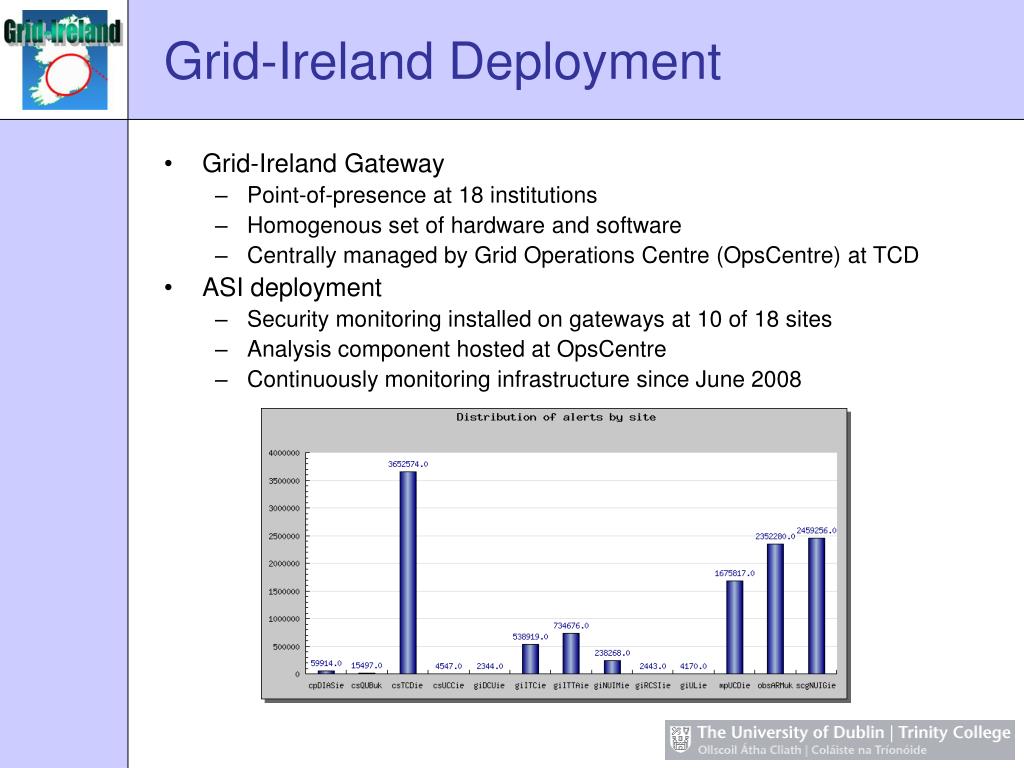Click 'Ollscoil Átha Cliath' footer subtitle
Viewport: 1024px width, 768px height.
coord(749,750)
